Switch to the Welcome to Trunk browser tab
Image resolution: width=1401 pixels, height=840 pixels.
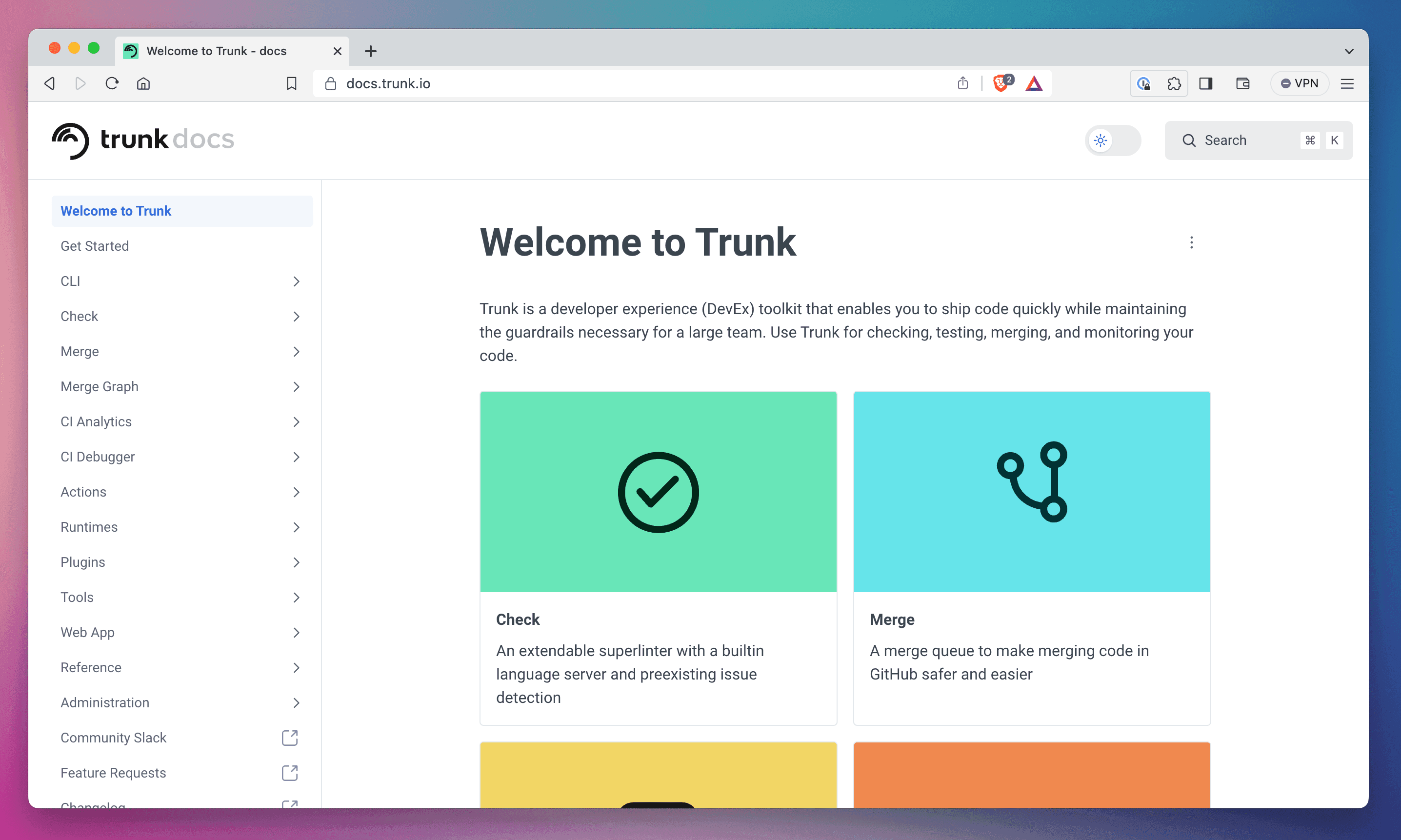click(x=232, y=51)
